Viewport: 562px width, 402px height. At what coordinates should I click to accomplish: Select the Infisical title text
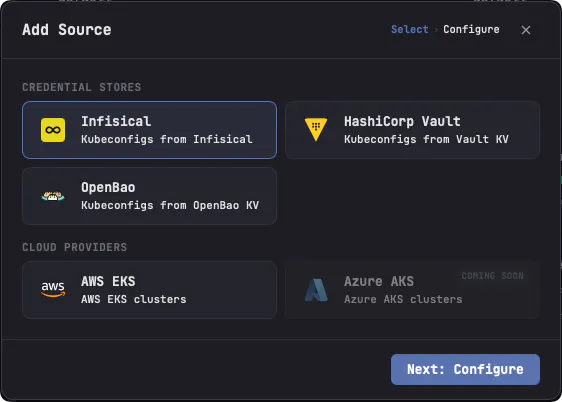point(116,121)
